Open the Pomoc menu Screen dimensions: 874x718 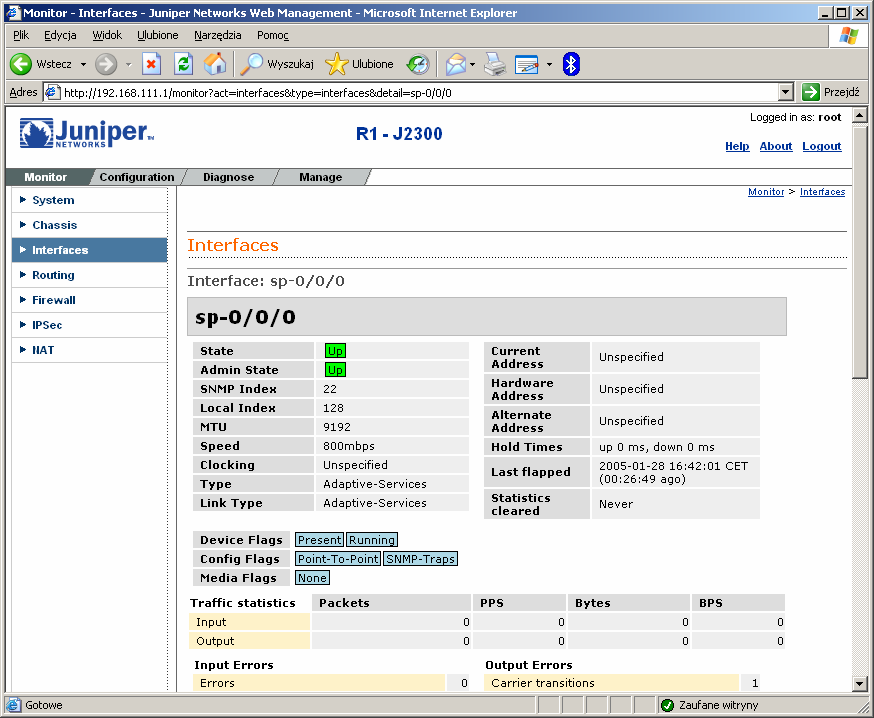pos(273,35)
